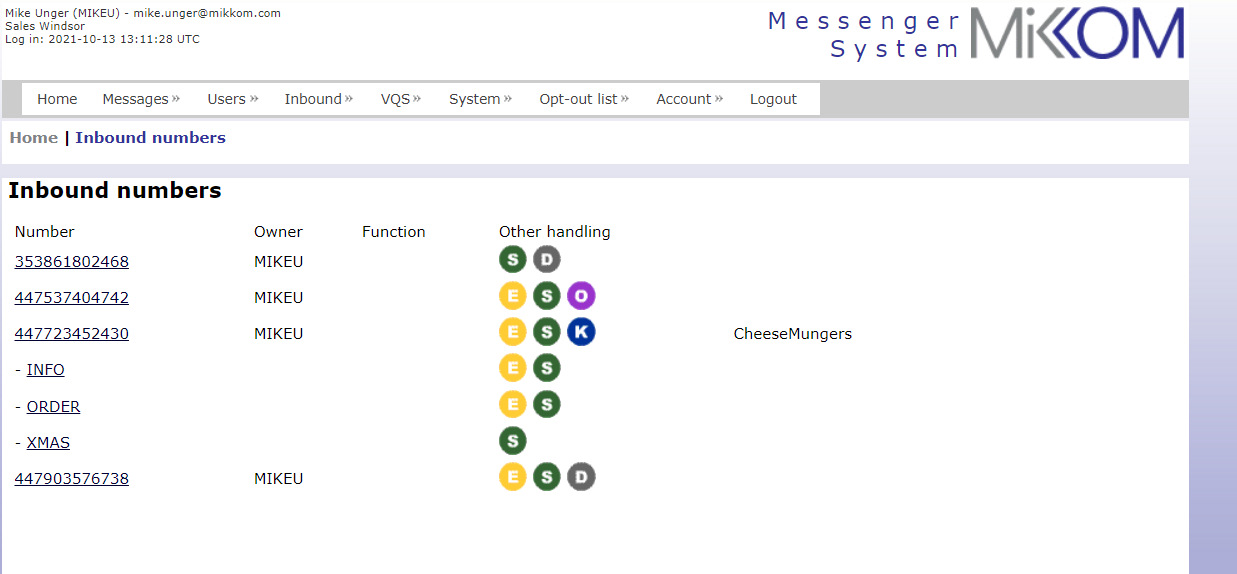Open inbound number 447723452430
The image size is (1237, 574).
(71, 334)
